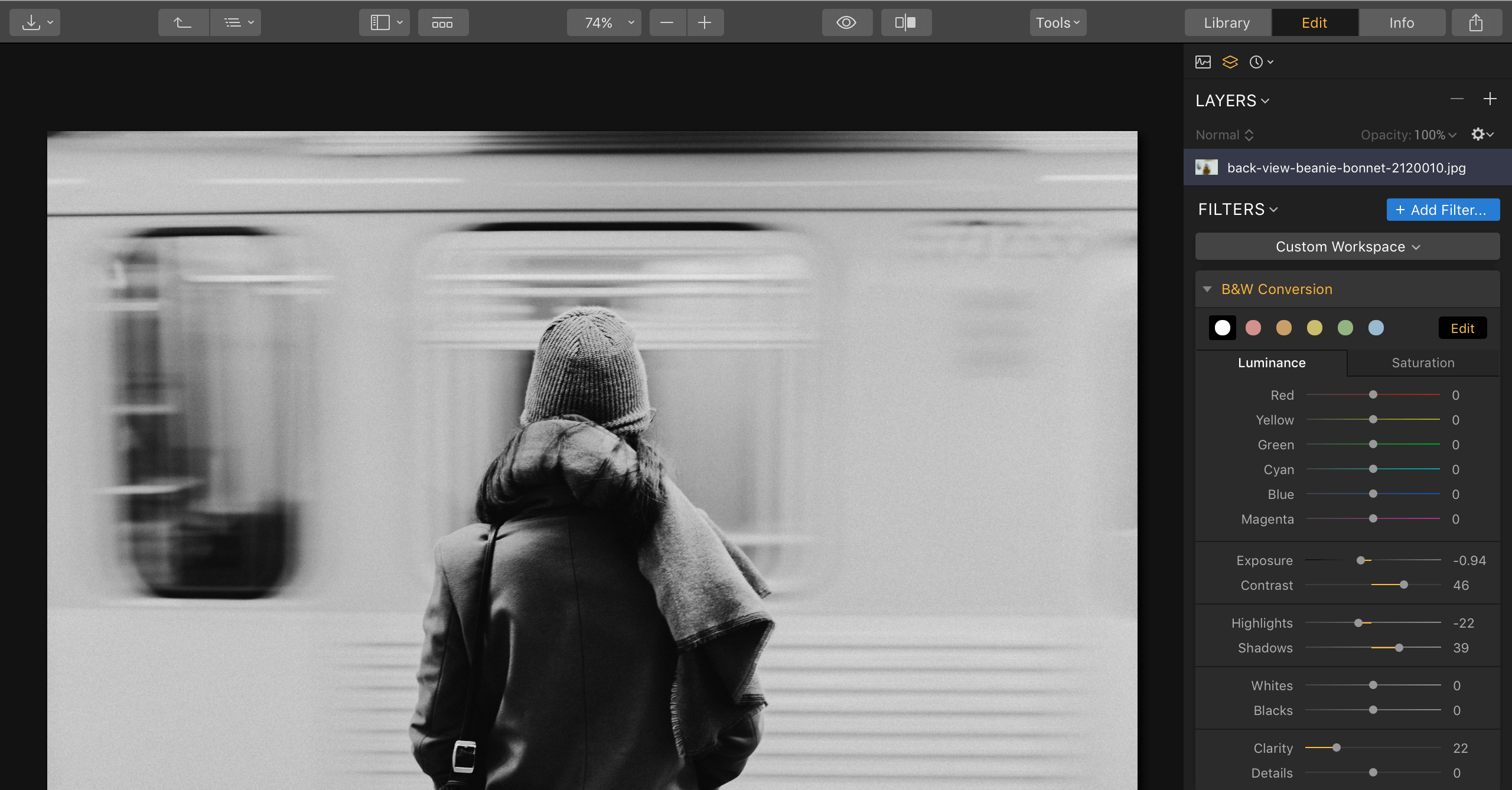Select the back-view-beanie-bonnet-2120010.jpg layer thumbnail

pos(1206,167)
